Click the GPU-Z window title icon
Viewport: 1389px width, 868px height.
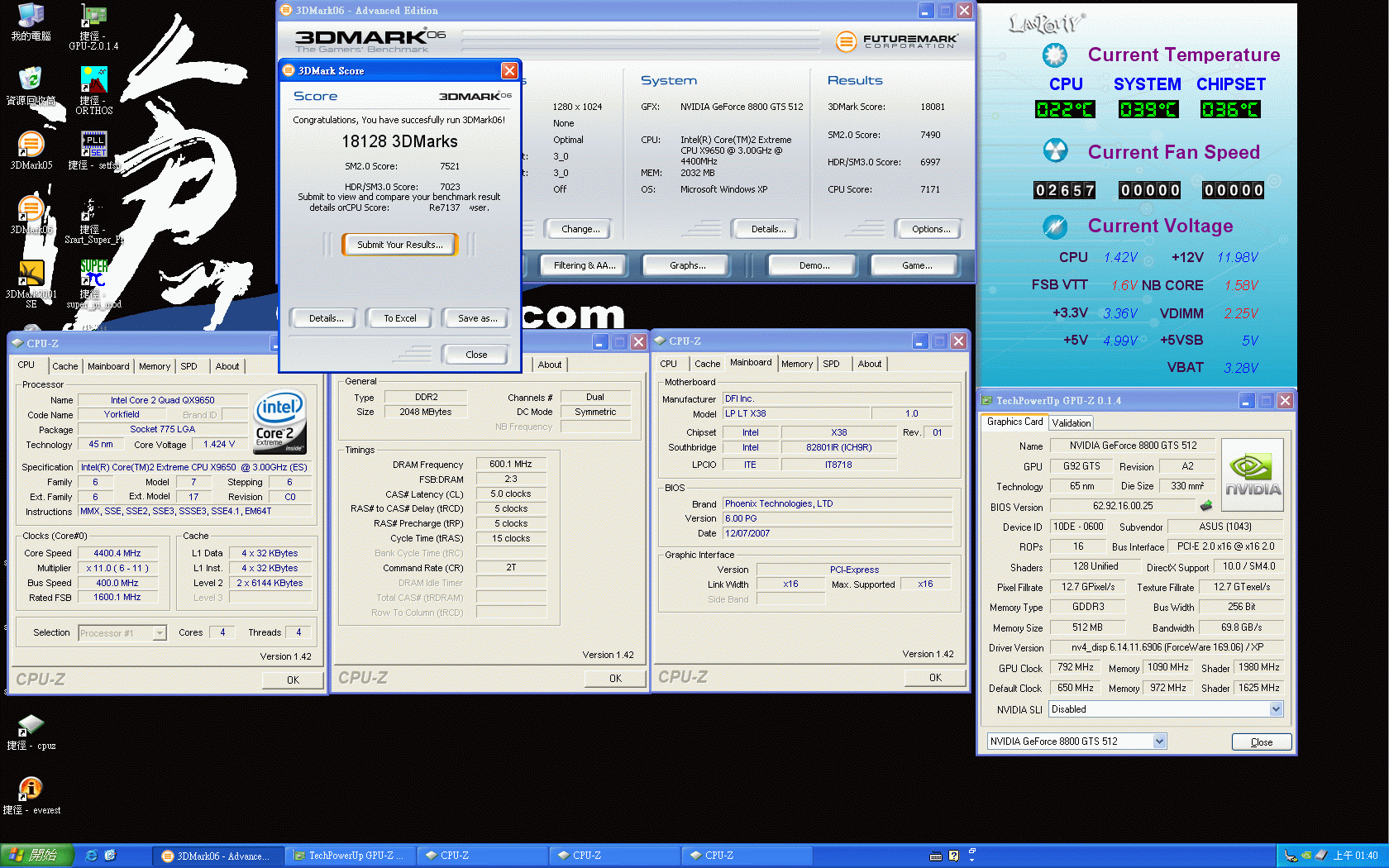(x=986, y=400)
